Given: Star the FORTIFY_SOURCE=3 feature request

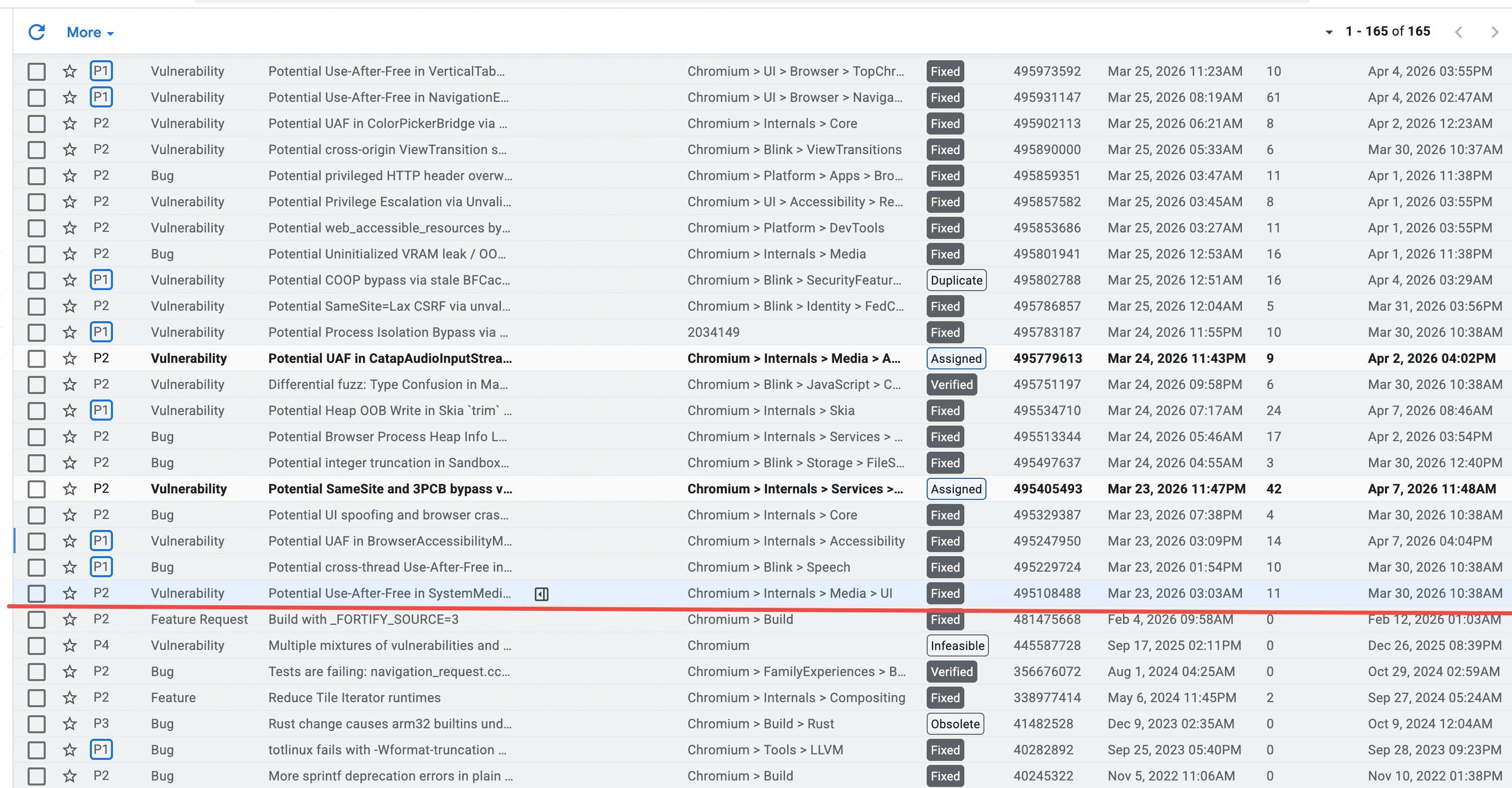Looking at the screenshot, I should coord(70,619).
